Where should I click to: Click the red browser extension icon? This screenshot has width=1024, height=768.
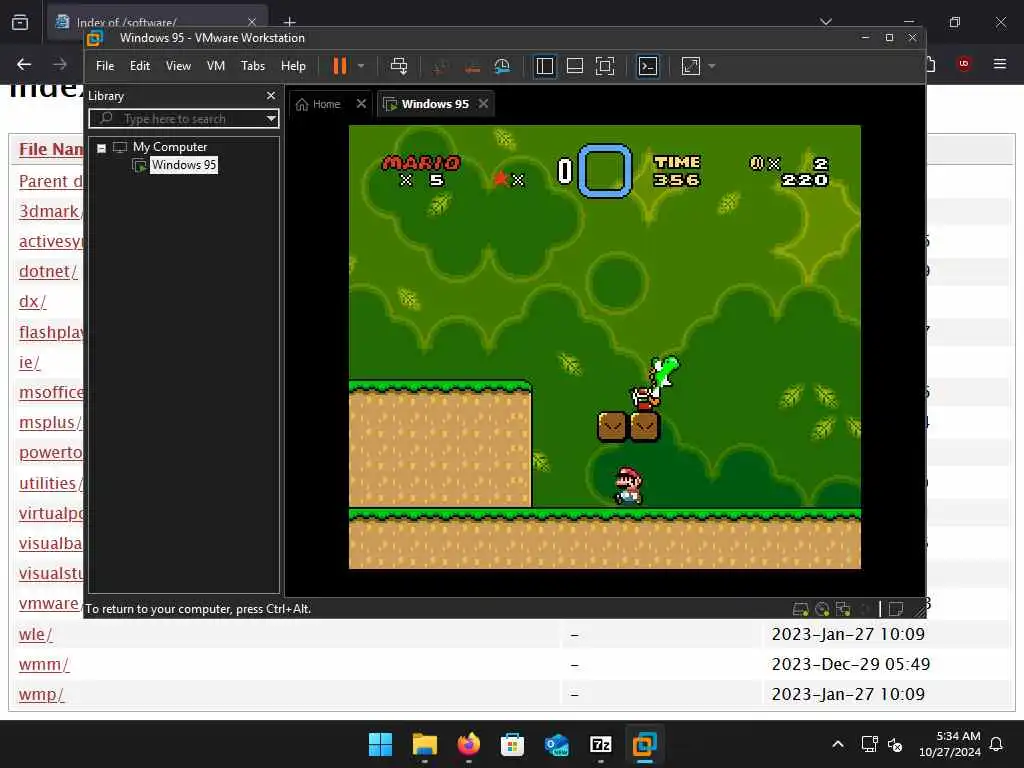(964, 64)
